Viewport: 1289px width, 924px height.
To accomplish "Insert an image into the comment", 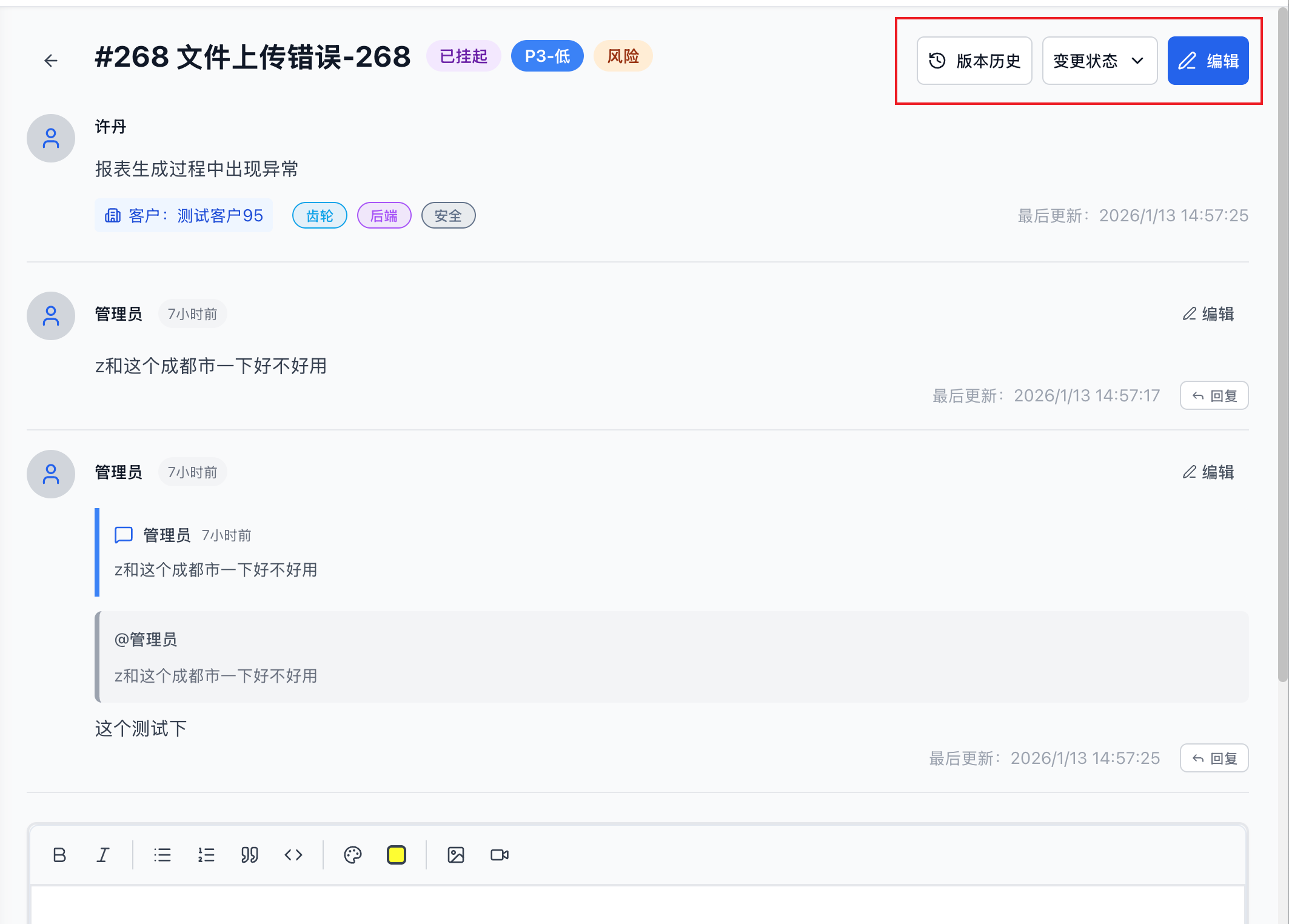I will (456, 855).
